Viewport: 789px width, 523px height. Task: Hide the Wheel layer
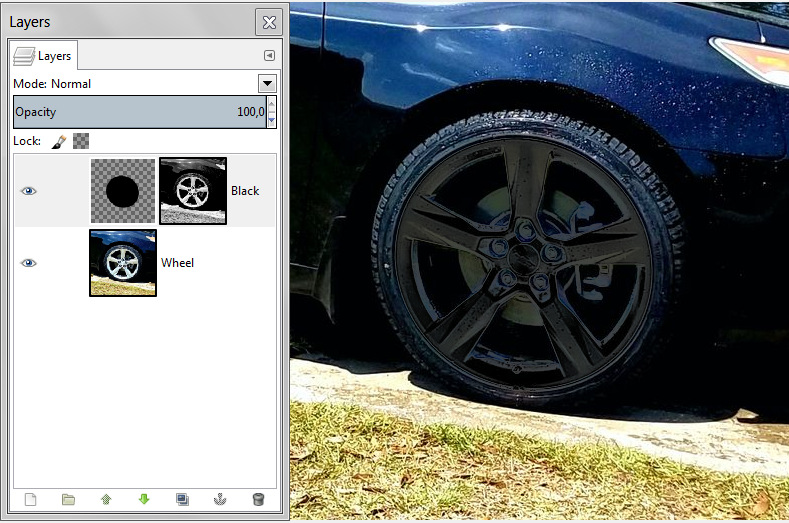[29, 263]
